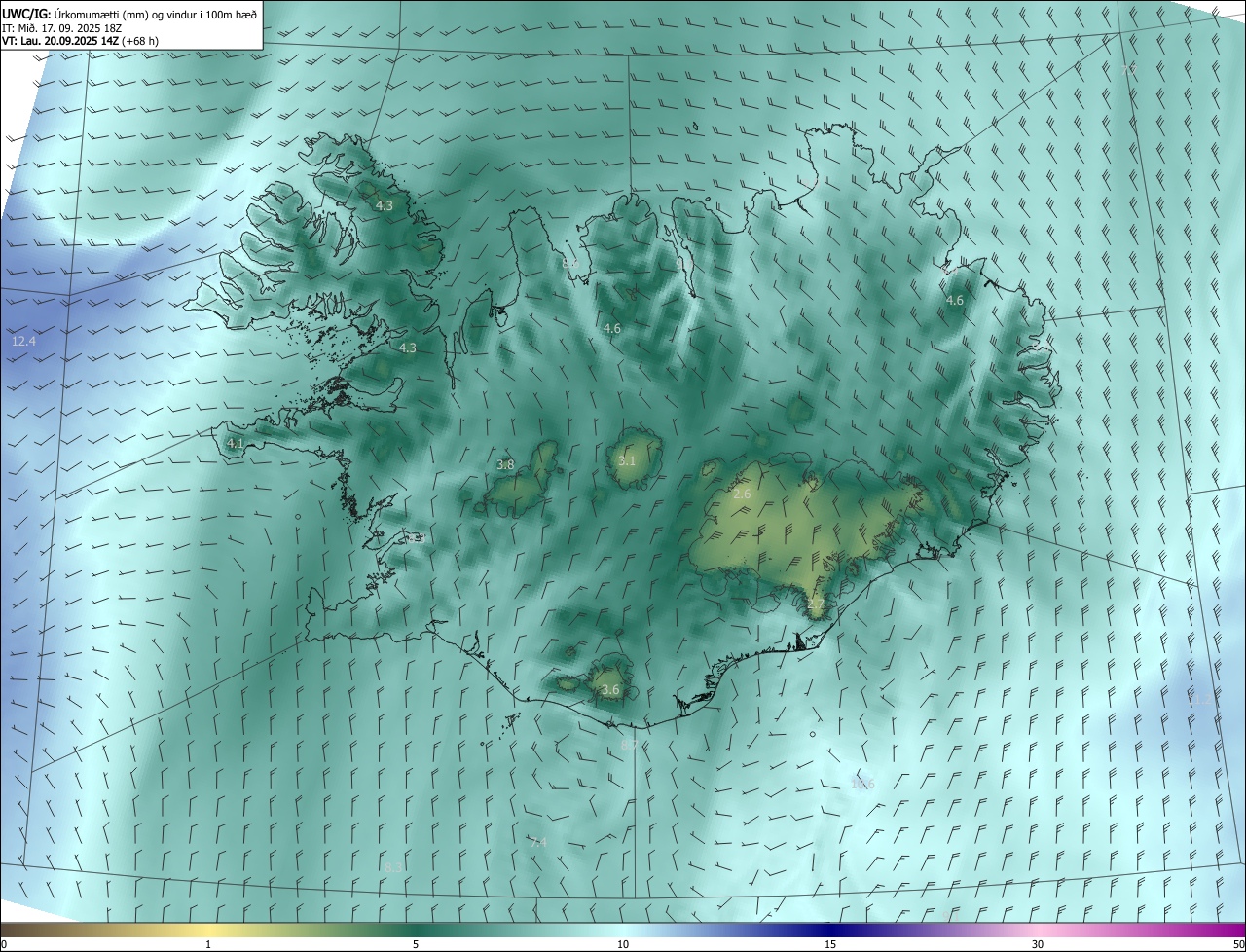The height and width of the screenshot is (952, 1246).
Task: Click the 50 tick on the color scale
Action: pyautogui.click(x=1238, y=945)
